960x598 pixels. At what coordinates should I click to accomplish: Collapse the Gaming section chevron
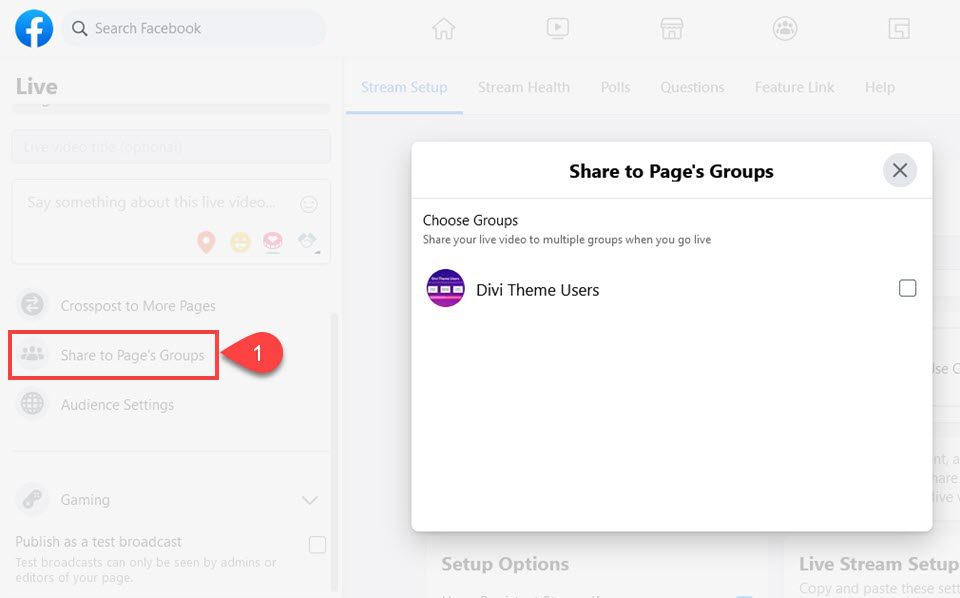point(310,500)
